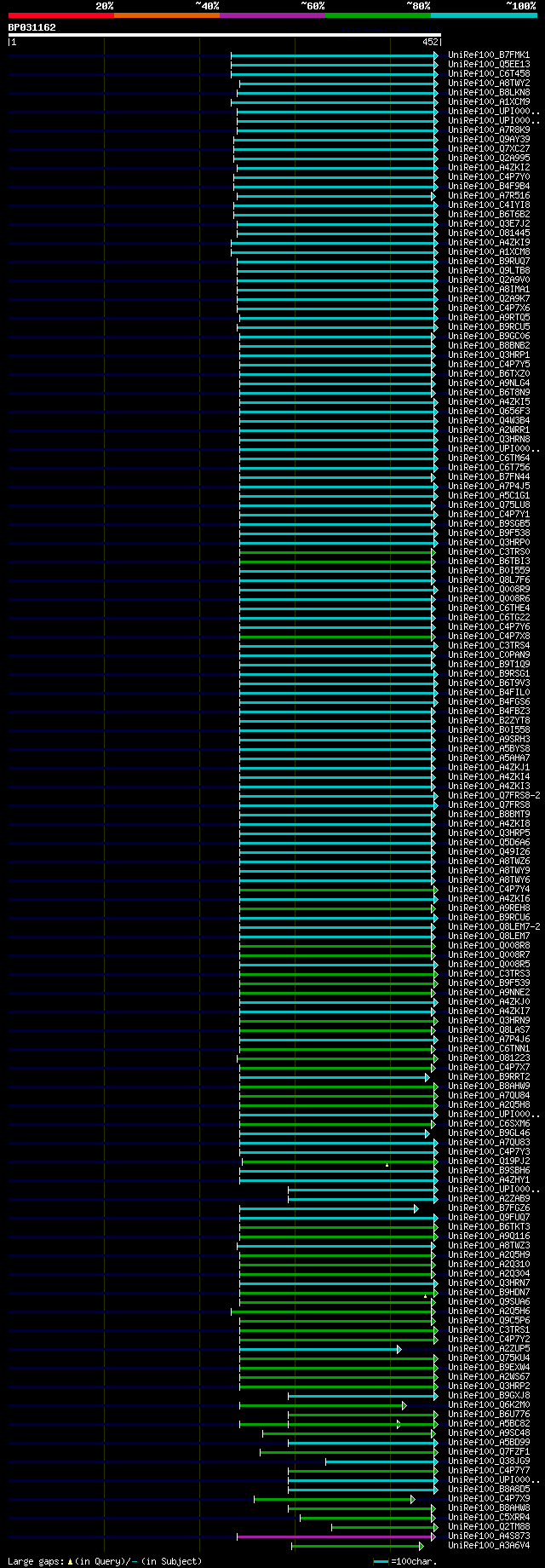Open UniRef100_A4ZKI2 entry
Screen dimensions: 545x1568
[x=489, y=167]
